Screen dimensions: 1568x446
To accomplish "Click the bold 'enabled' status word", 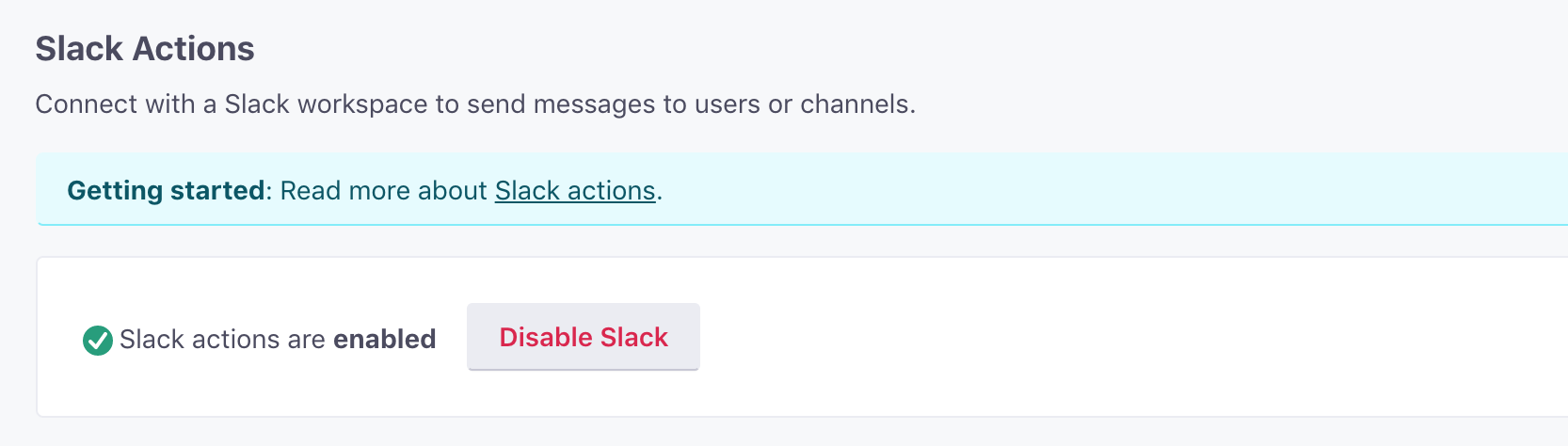I will click(x=384, y=340).
